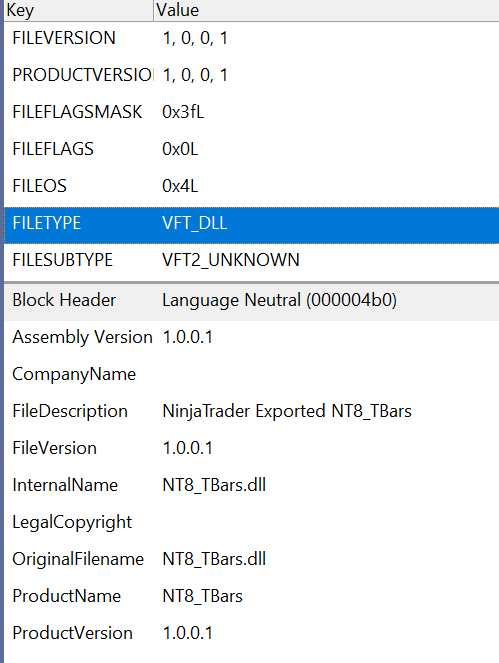
Task: Click the highlighted FILETYPE row
Action: coord(252,225)
